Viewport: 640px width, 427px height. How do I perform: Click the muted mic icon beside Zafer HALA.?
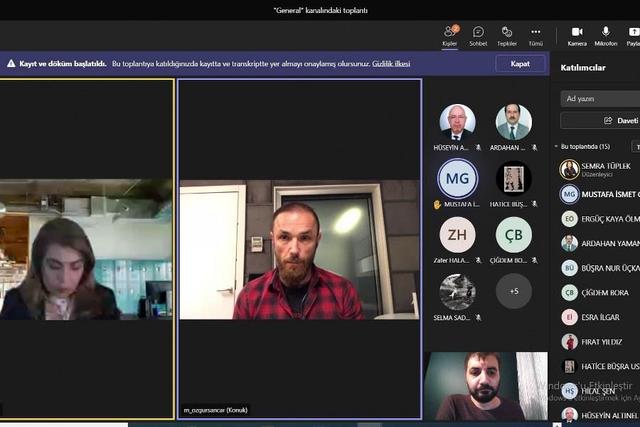pos(478,260)
